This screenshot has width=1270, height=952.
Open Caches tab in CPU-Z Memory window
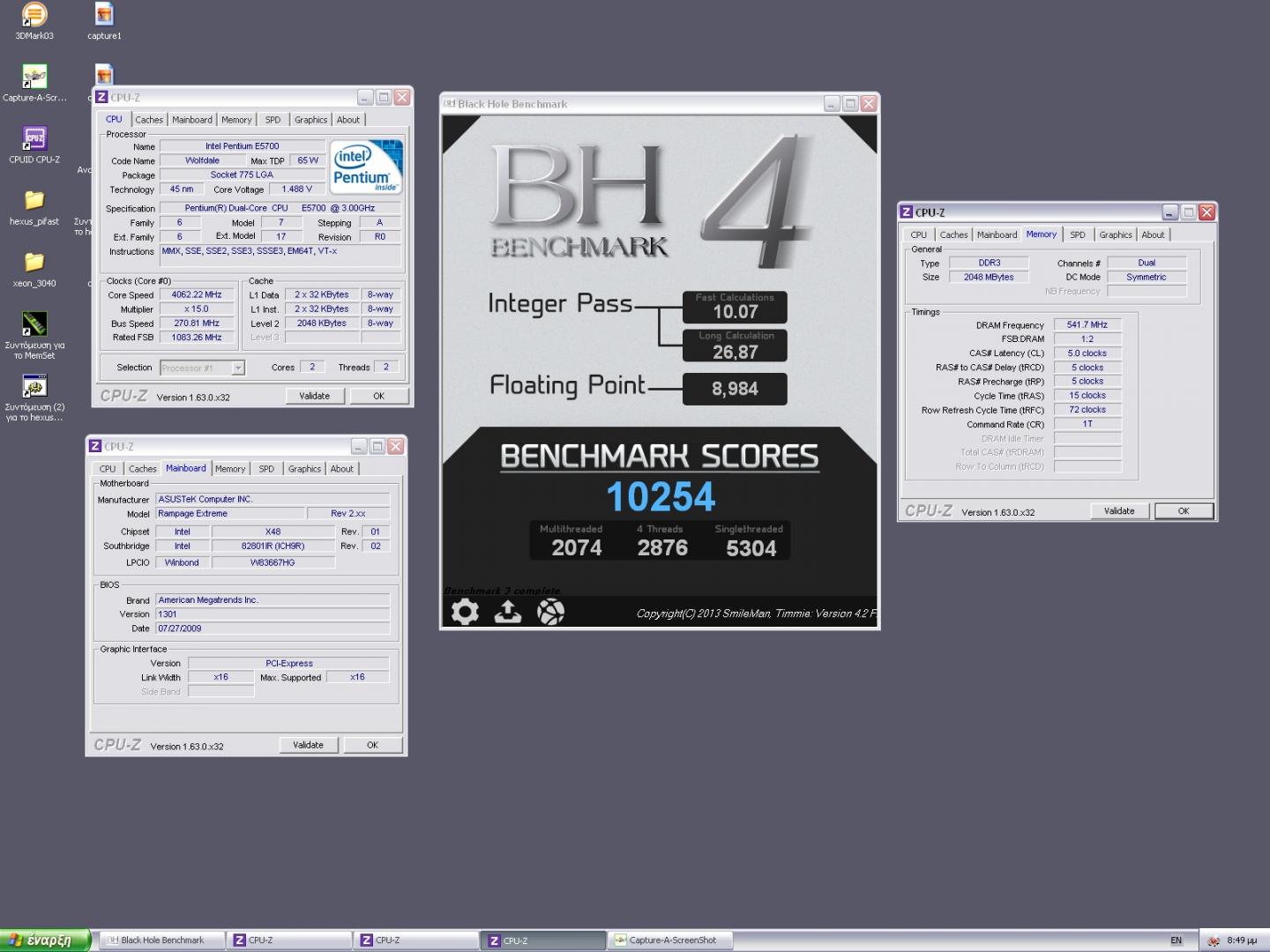953,234
